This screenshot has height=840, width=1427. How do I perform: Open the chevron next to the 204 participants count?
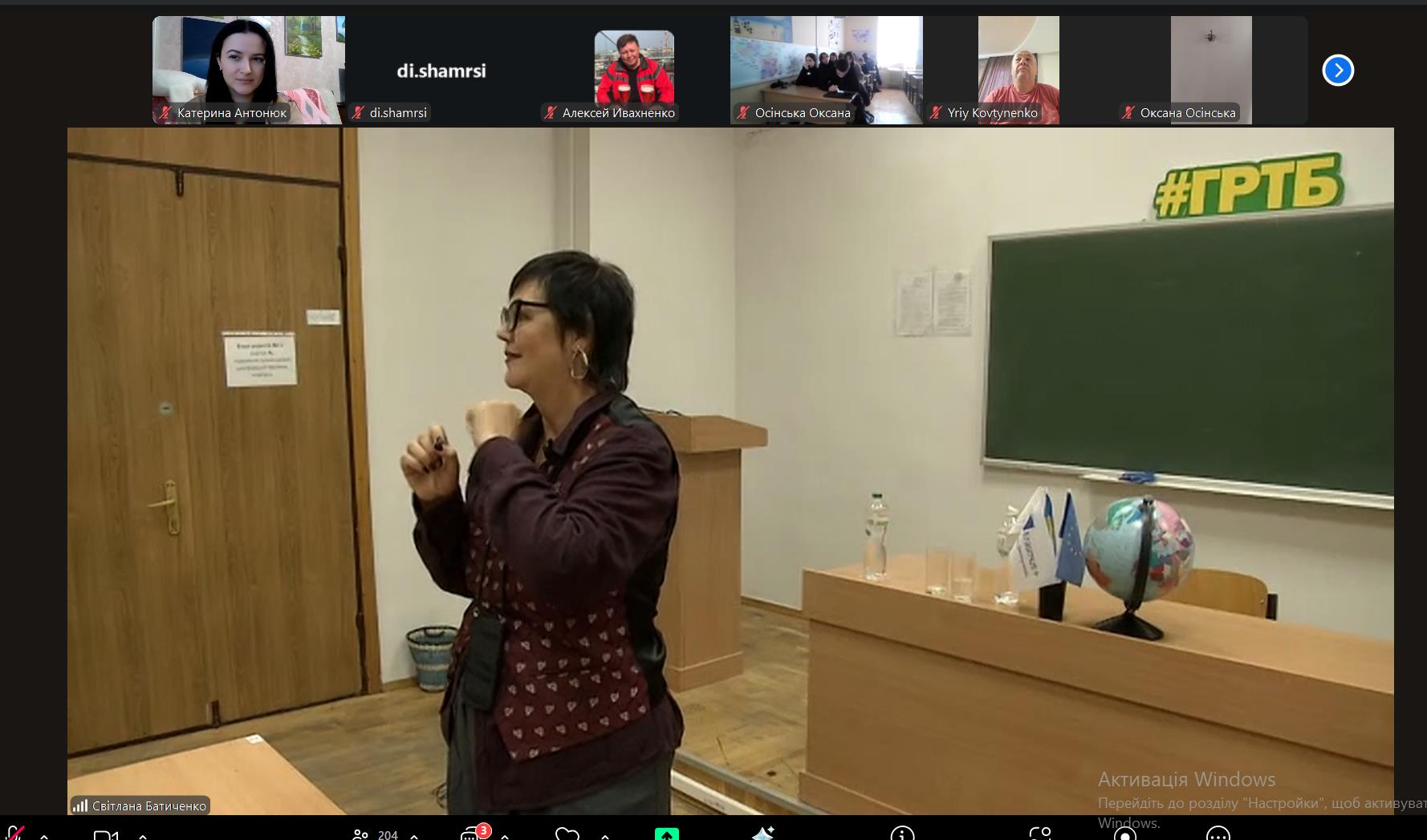click(414, 836)
